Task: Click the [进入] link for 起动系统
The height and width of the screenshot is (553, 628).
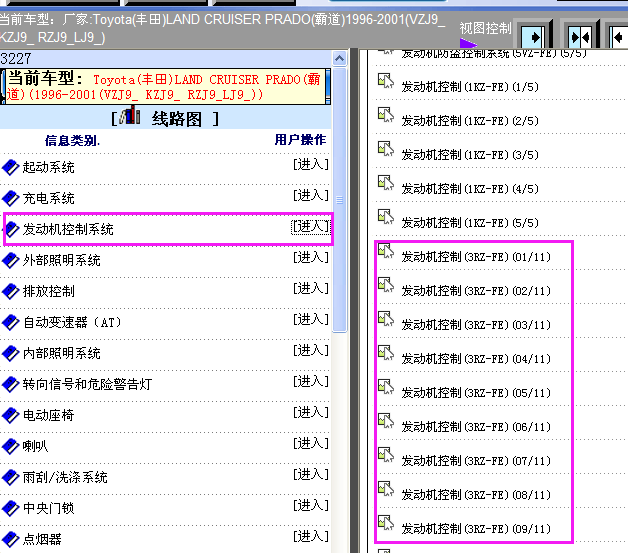Action: coord(311,165)
